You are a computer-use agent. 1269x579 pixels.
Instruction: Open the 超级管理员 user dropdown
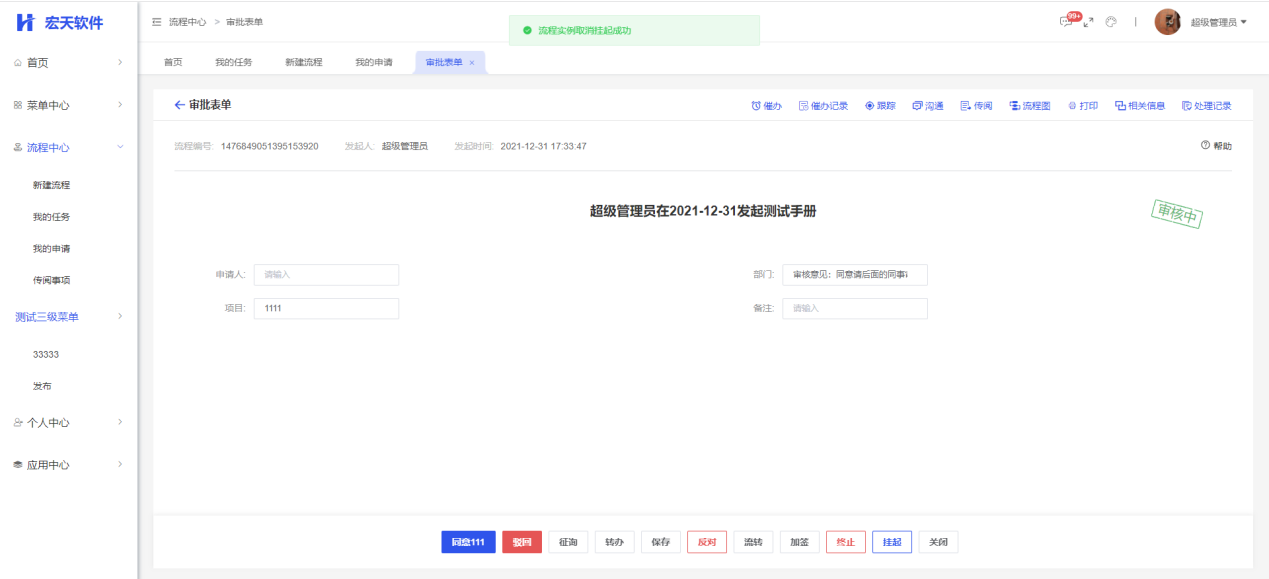point(1217,22)
